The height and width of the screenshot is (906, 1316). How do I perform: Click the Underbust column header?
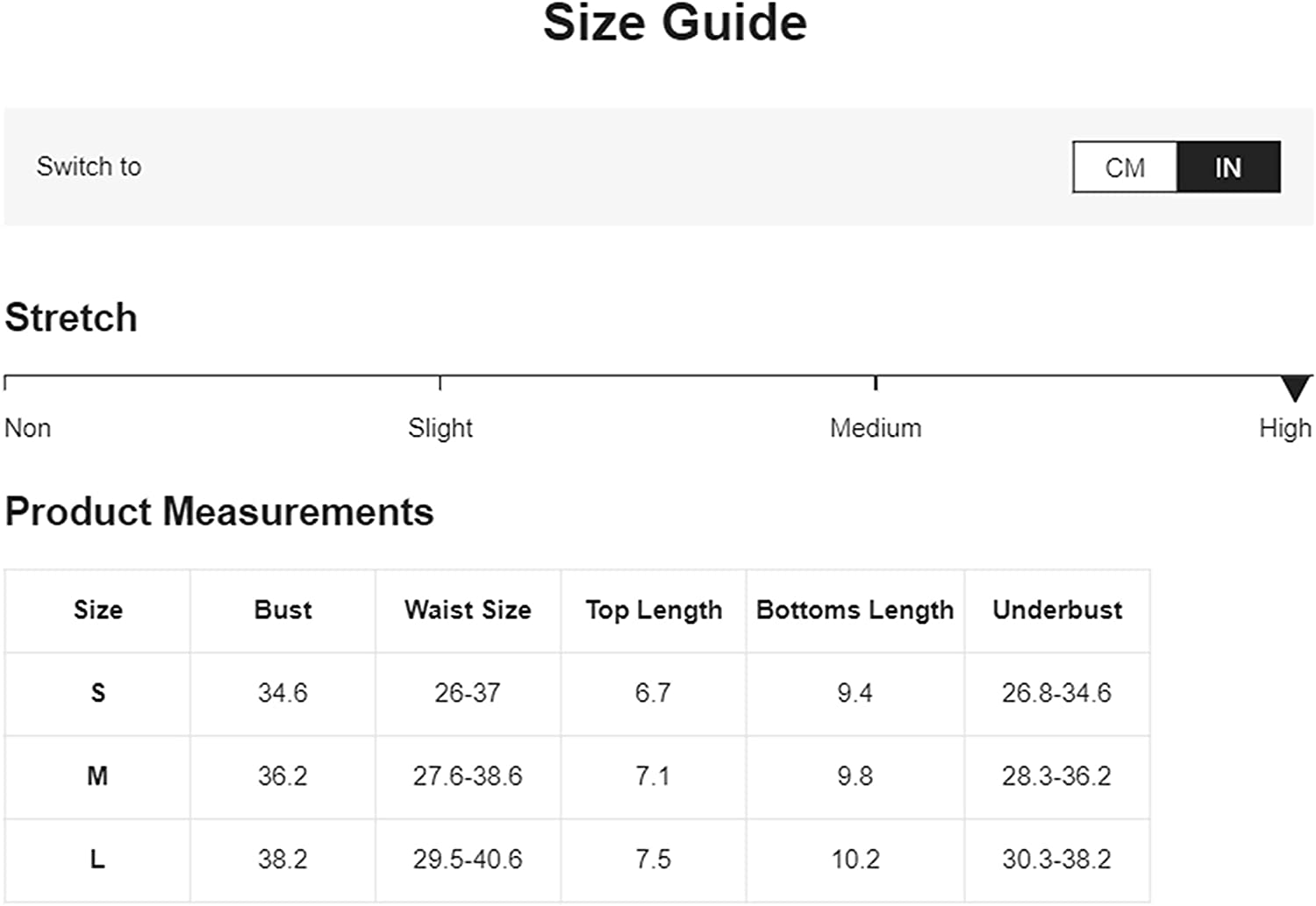tap(1057, 610)
